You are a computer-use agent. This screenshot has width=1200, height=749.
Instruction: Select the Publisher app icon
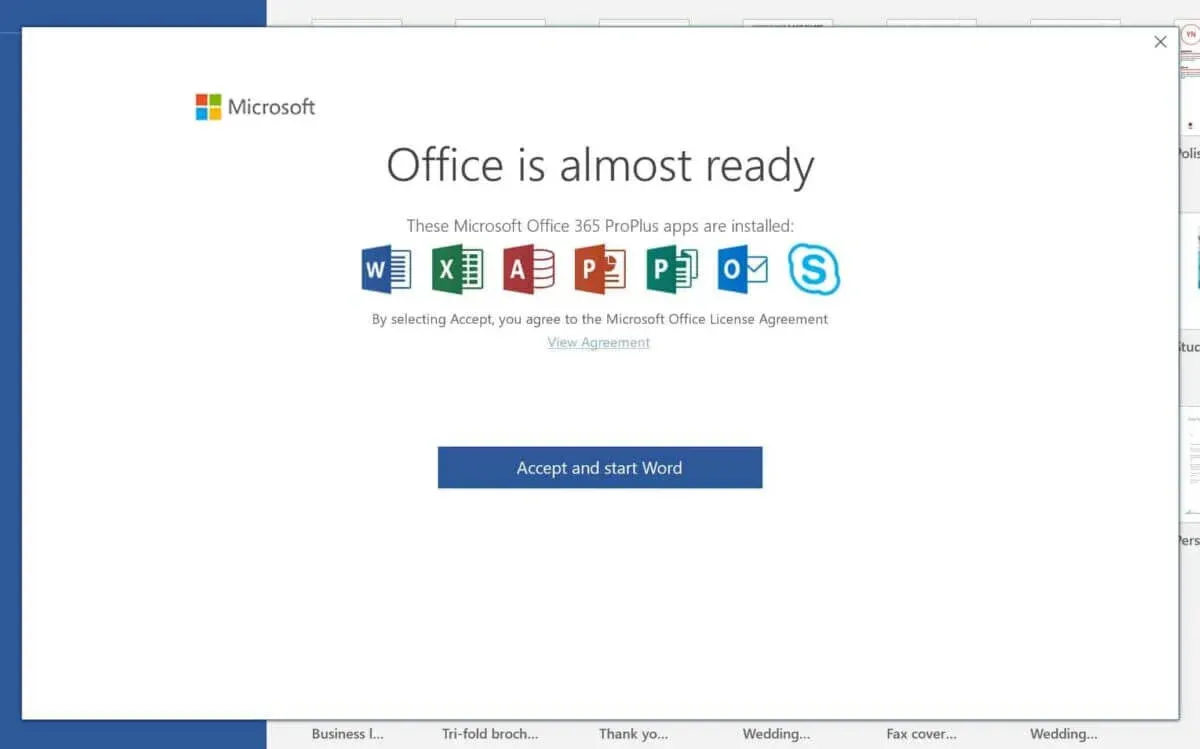670,268
